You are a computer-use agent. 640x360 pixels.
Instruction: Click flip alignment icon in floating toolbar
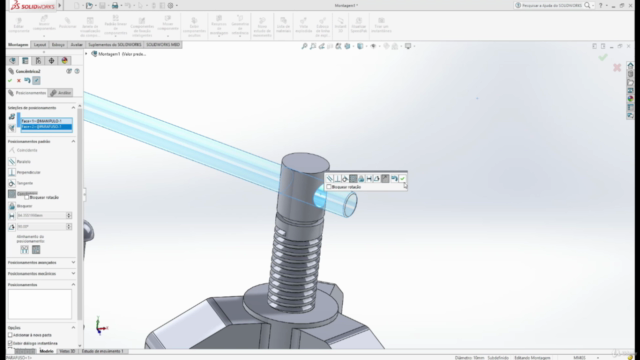point(385,178)
